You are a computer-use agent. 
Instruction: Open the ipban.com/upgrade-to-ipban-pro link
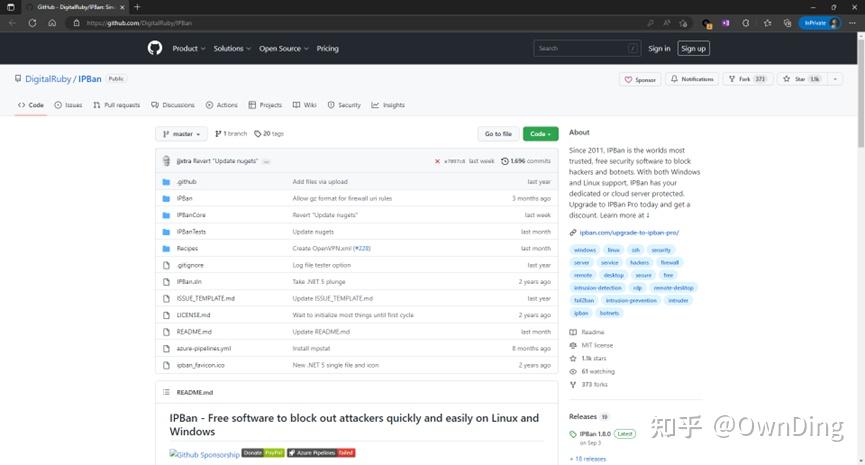(629, 233)
